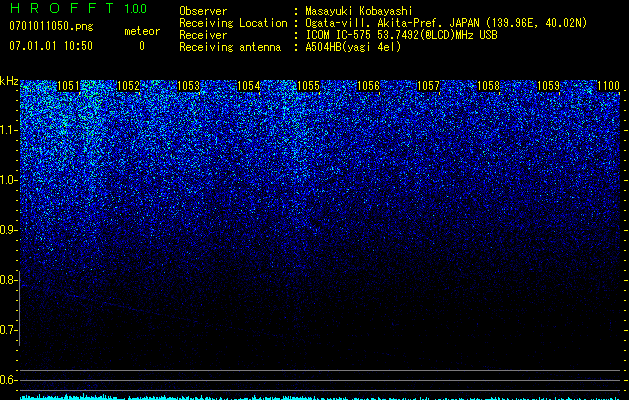Viewport: 629px width, 400px height.
Task: Click the antenna A504HB(yagi 4el) text
Action: pos(353,47)
